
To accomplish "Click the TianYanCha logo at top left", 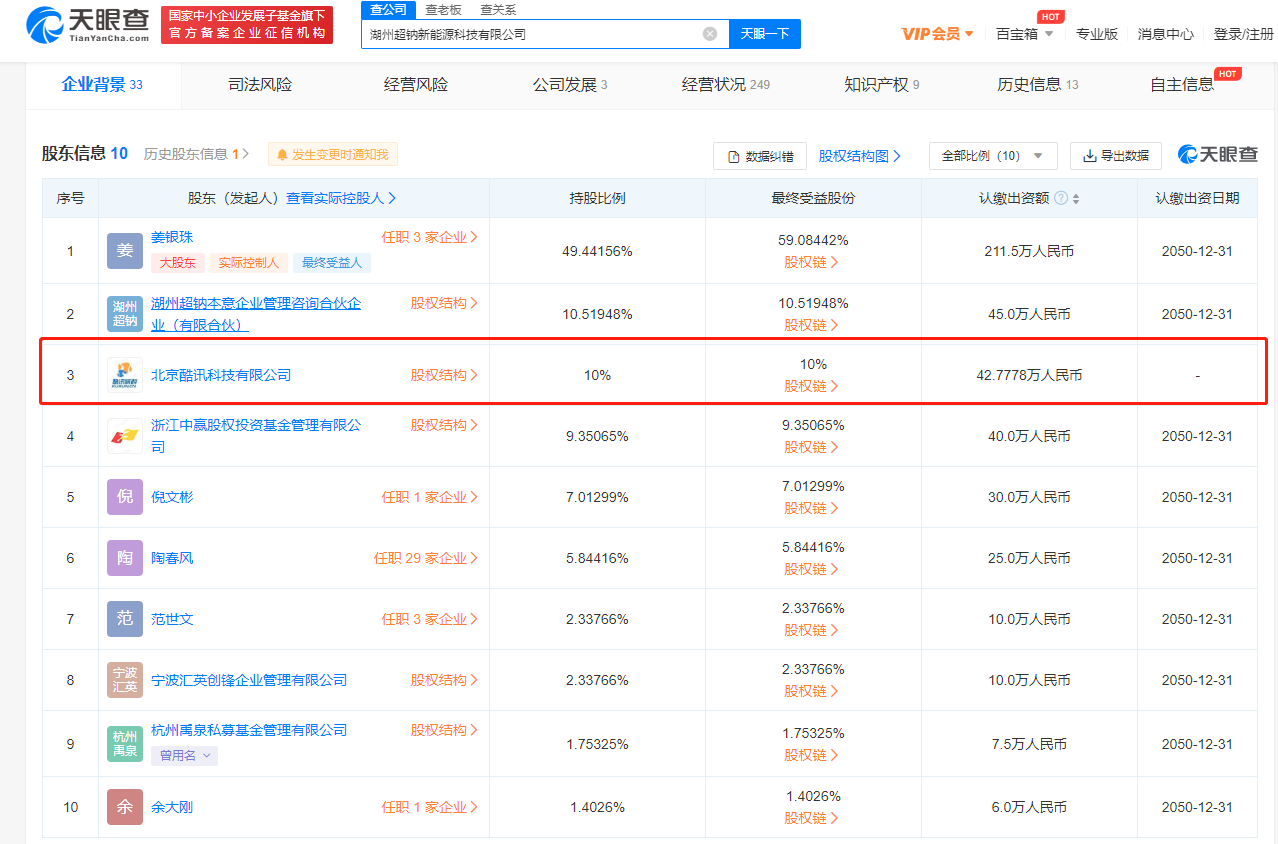I will pyautogui.click(x=88, y=24).
